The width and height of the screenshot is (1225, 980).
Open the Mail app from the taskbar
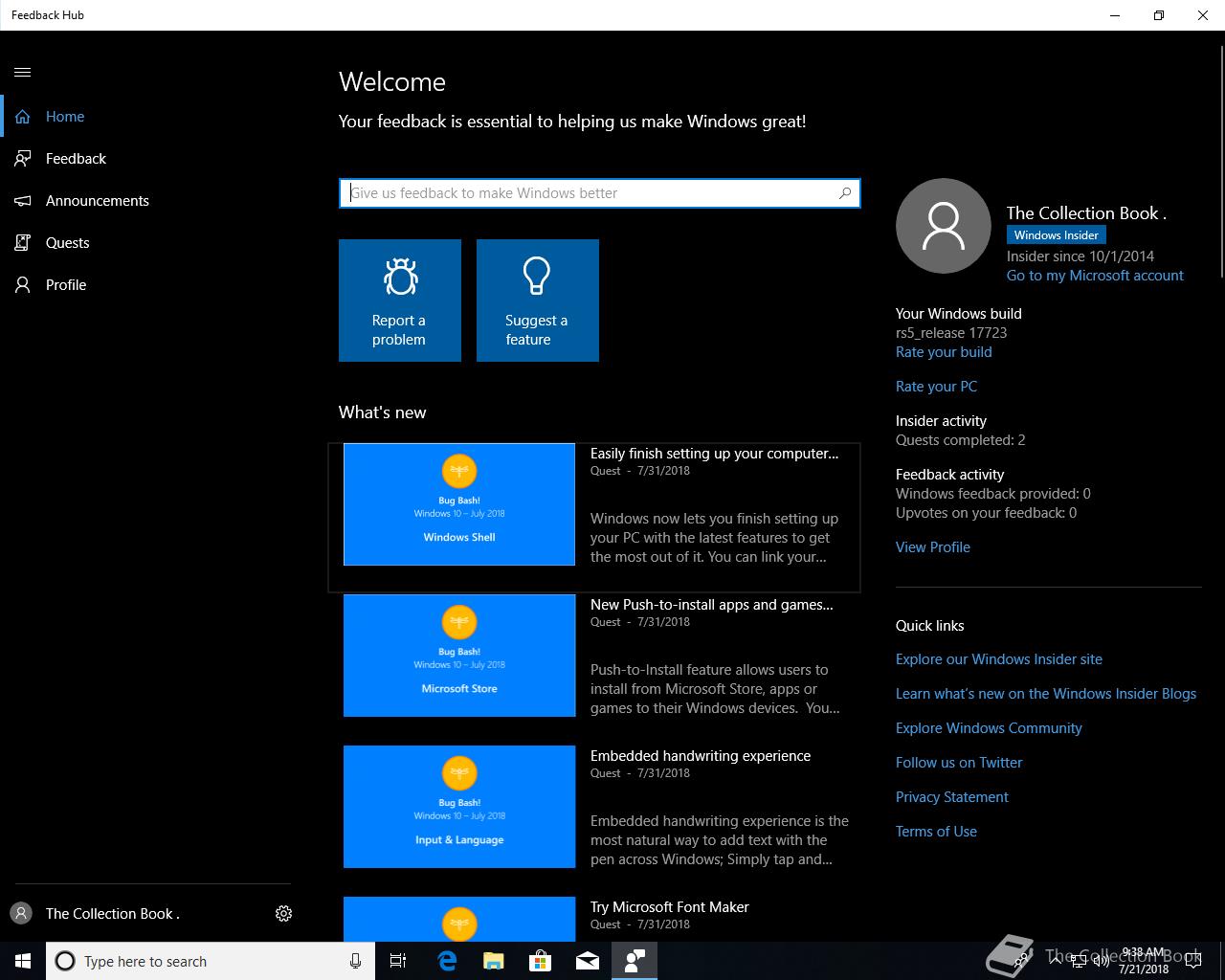588,961
